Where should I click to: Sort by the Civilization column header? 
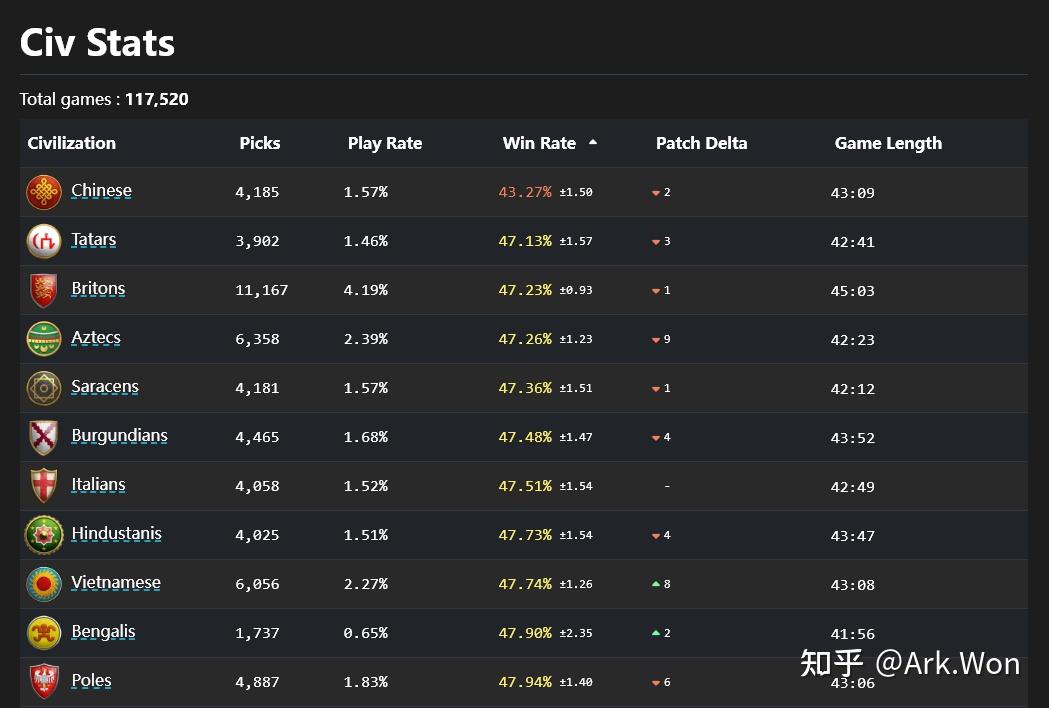72,143
